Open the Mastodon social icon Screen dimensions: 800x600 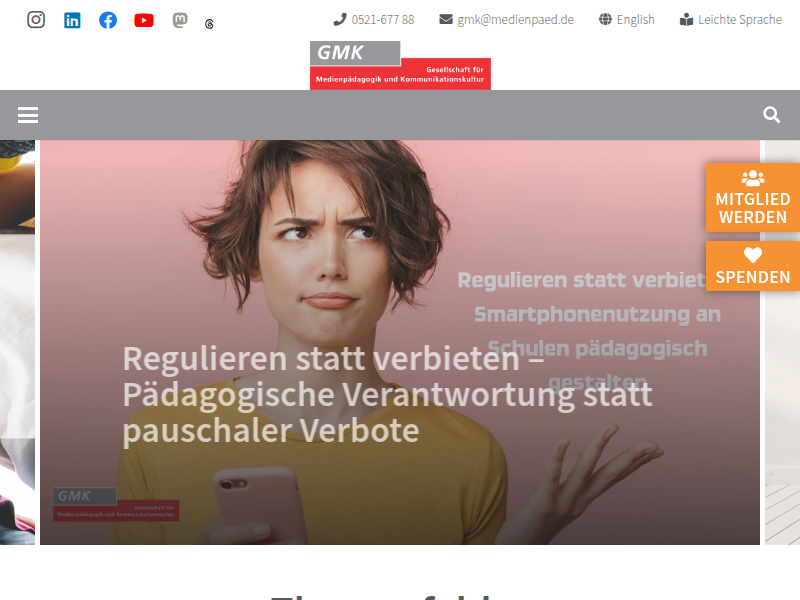pos(180,20)
